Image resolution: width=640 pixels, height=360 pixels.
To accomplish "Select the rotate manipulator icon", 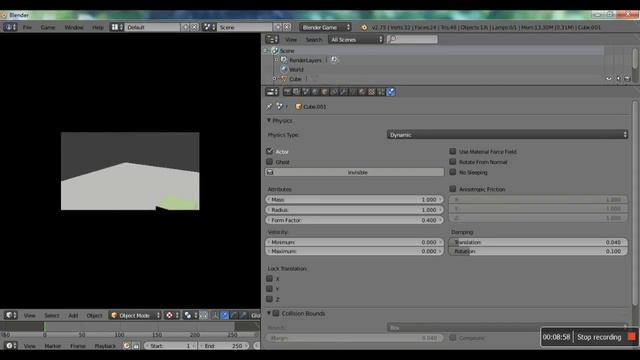I will [234, 315].
